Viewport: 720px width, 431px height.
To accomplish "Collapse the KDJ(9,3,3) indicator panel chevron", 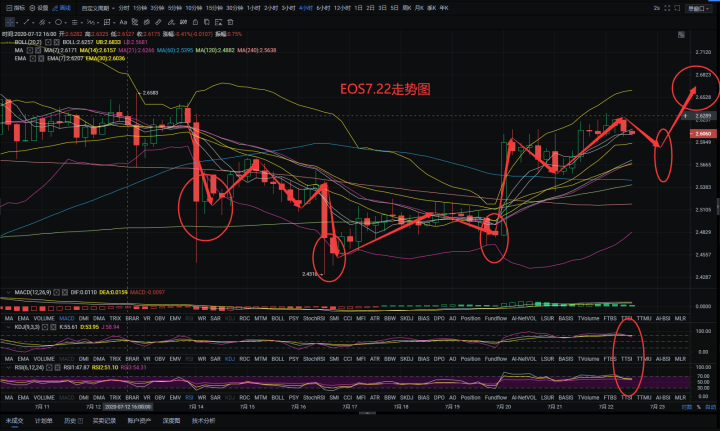I will [x=8, y=327].
